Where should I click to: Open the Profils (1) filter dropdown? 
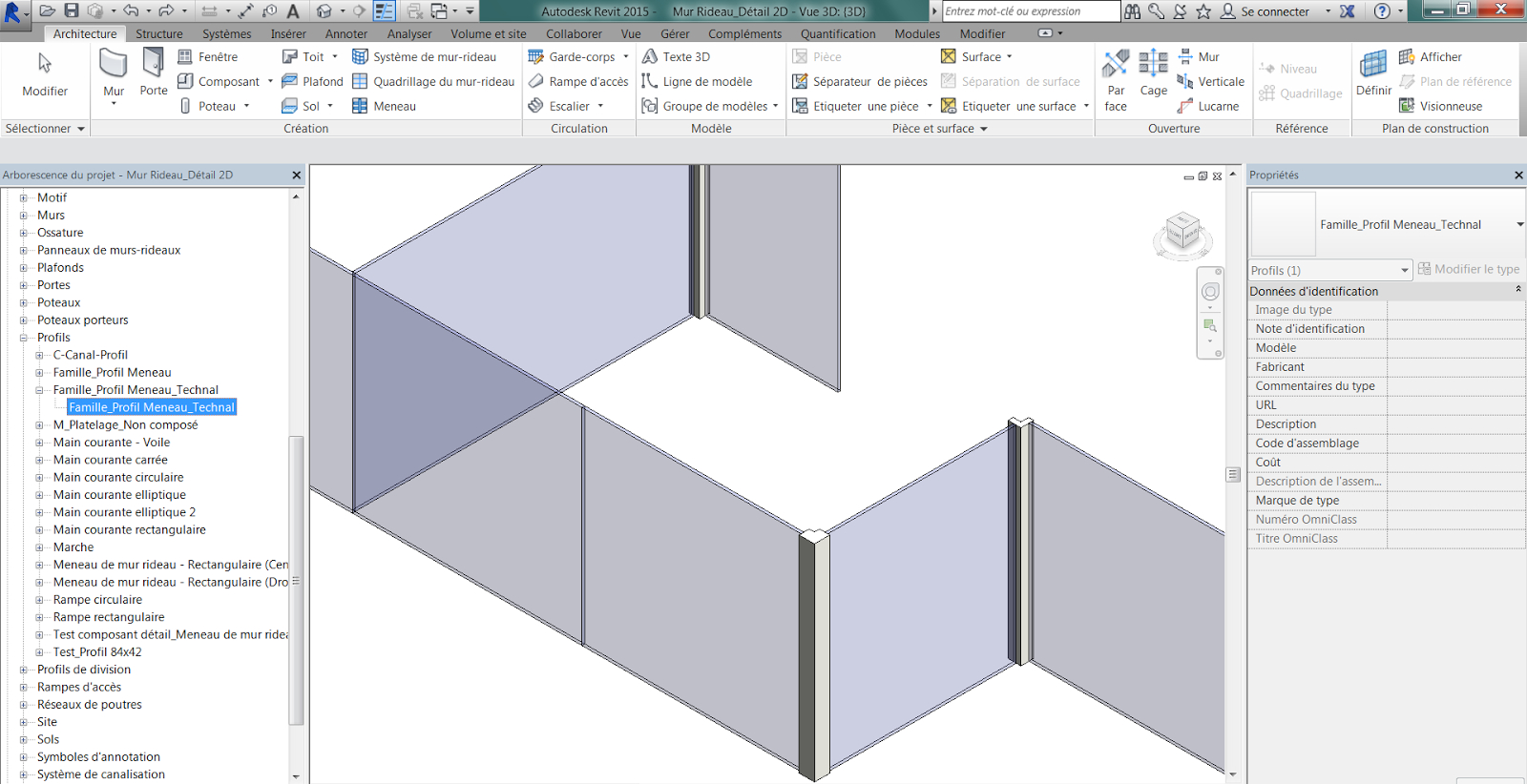[1329, 271]
